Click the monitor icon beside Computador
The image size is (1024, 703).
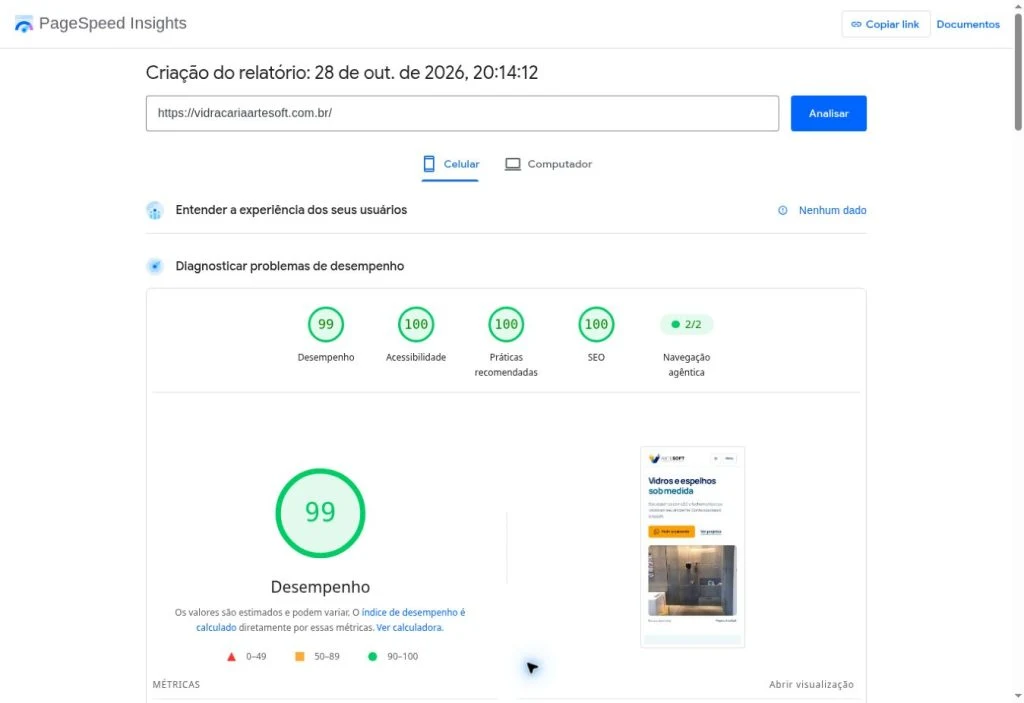coord(513,164)
